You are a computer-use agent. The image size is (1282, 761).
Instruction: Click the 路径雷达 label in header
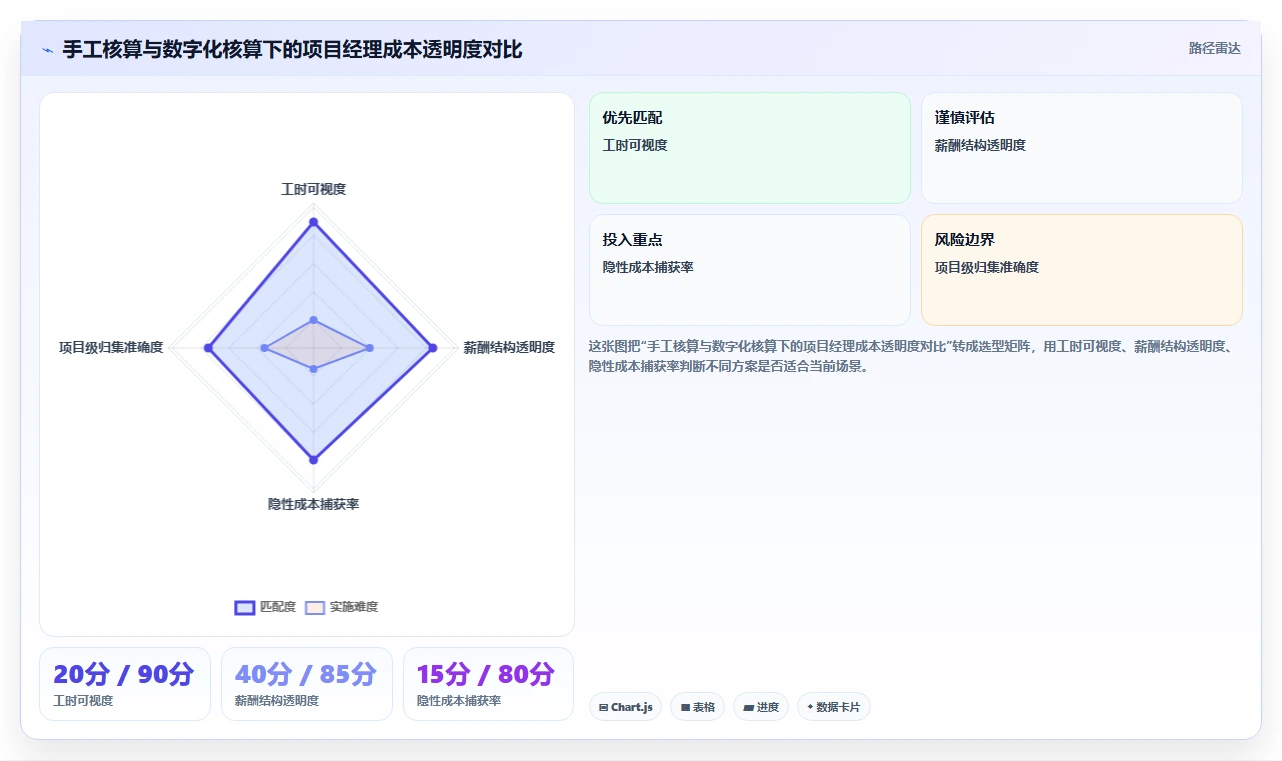tap(1214, 48)
